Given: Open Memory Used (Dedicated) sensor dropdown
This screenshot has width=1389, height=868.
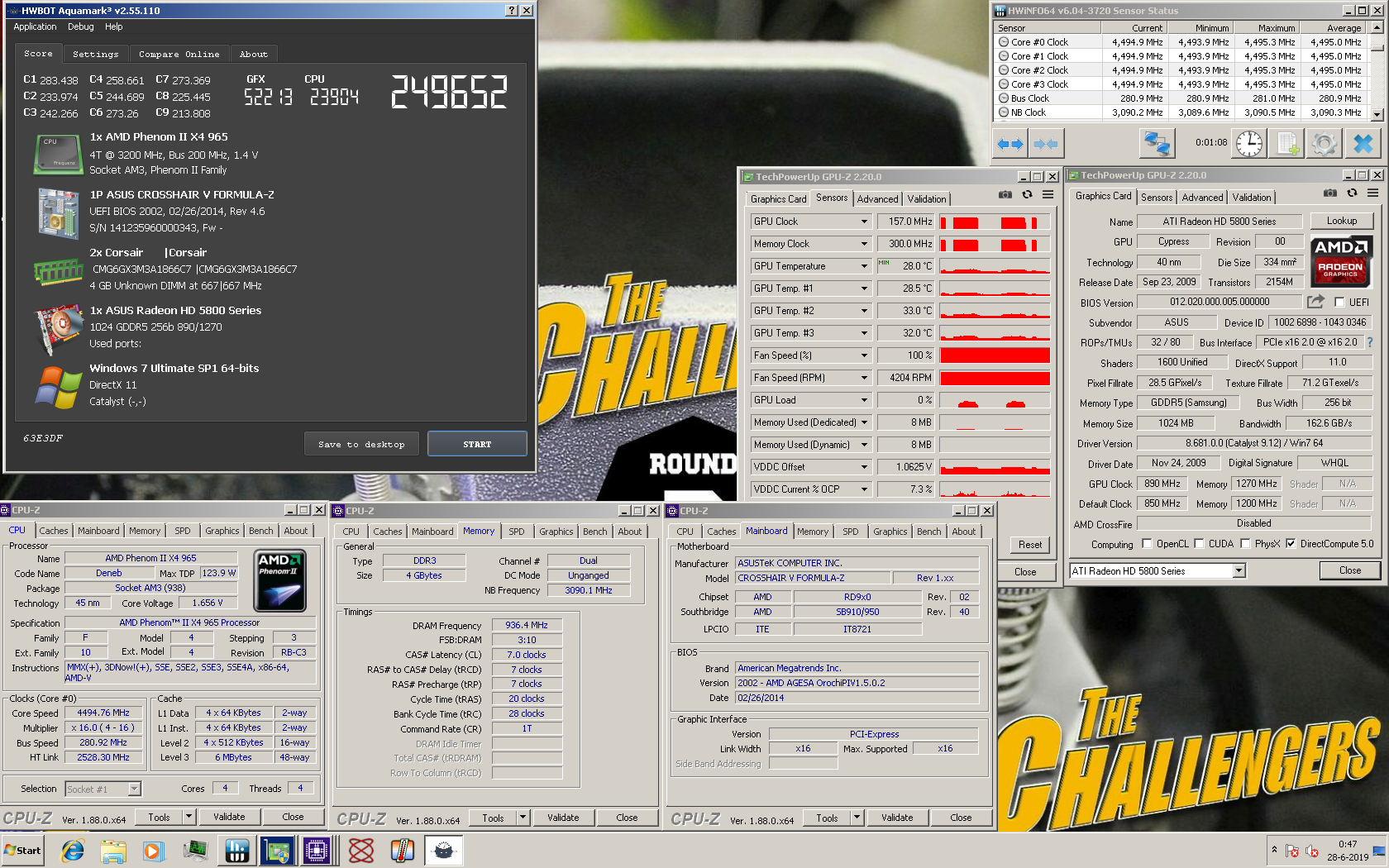Looking at the screenshot, I should pyautogui.click(x=865, y=422).
